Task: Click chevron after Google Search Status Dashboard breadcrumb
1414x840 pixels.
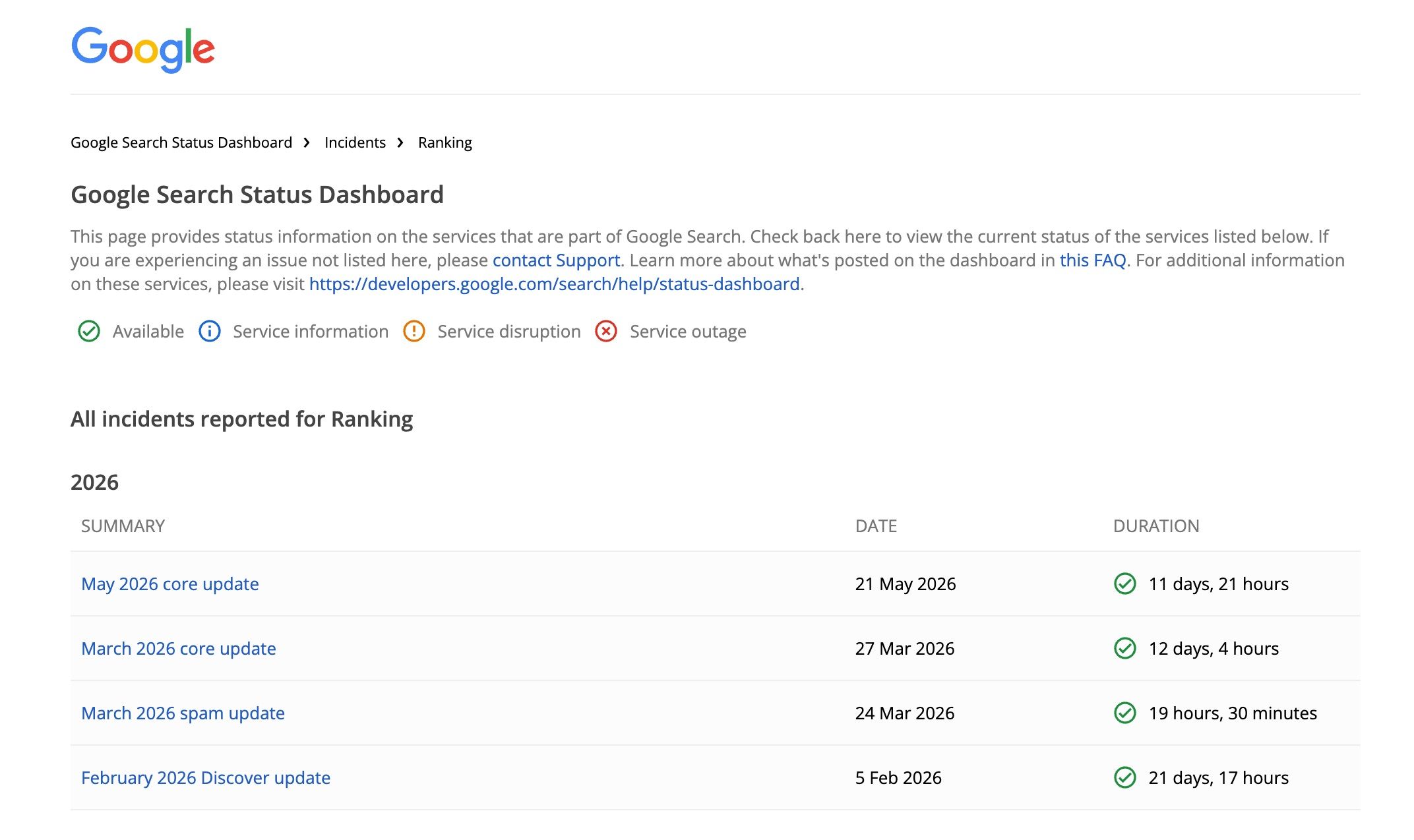Action: 307,142
